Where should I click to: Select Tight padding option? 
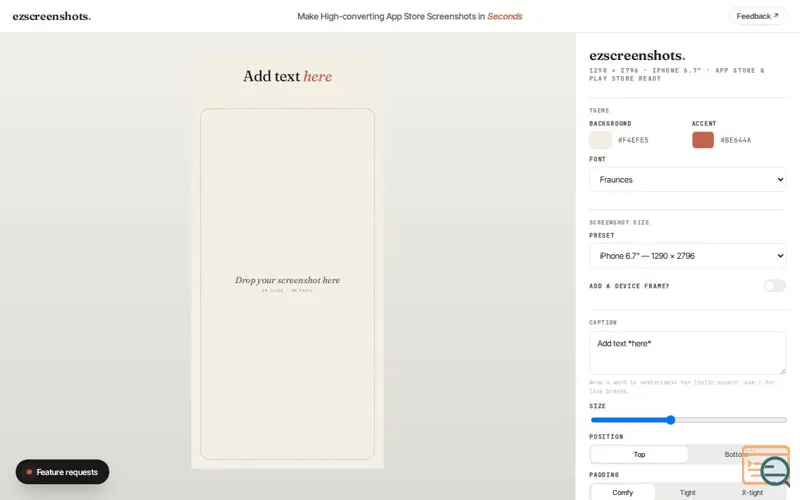pos(687,492)
